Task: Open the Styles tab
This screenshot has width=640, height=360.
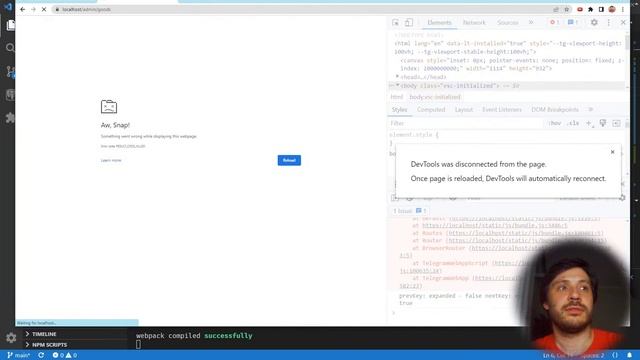Action: click(399, 109)
